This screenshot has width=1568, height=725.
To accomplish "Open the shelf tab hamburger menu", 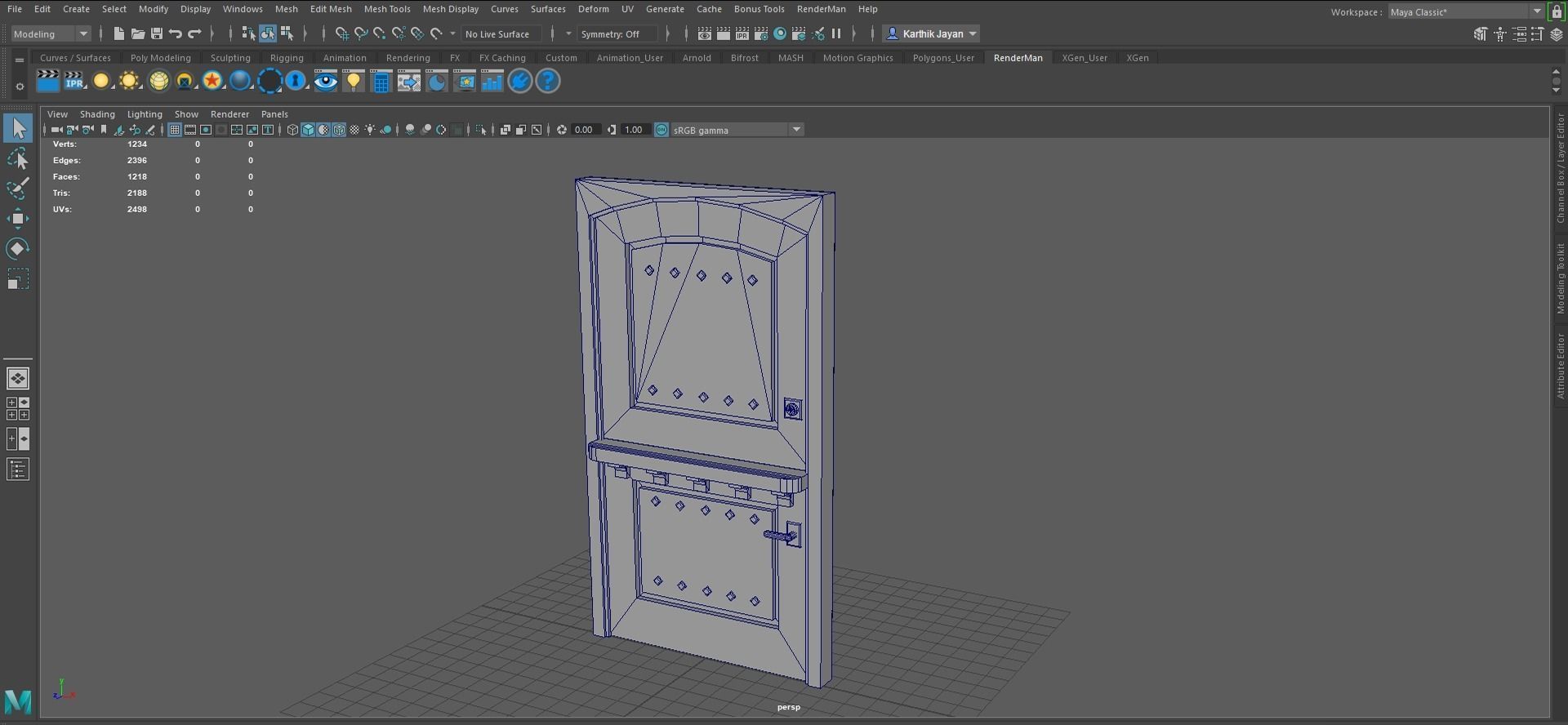I will click(x=20, y=60).
